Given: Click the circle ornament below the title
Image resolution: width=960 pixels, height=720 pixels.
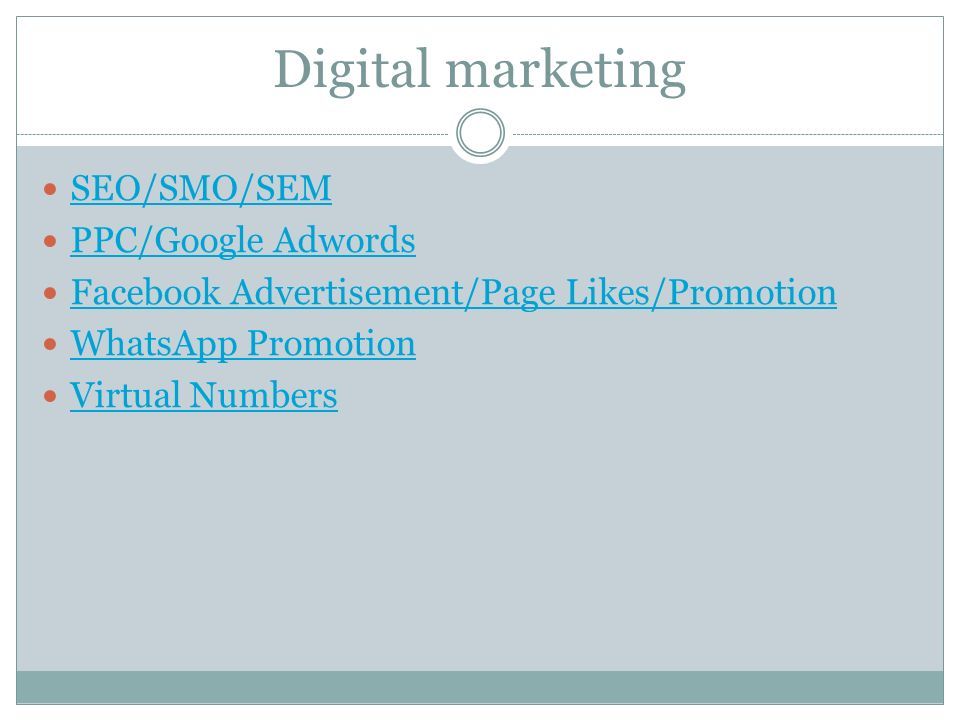Looking at the screenshot, I should 481,133.
